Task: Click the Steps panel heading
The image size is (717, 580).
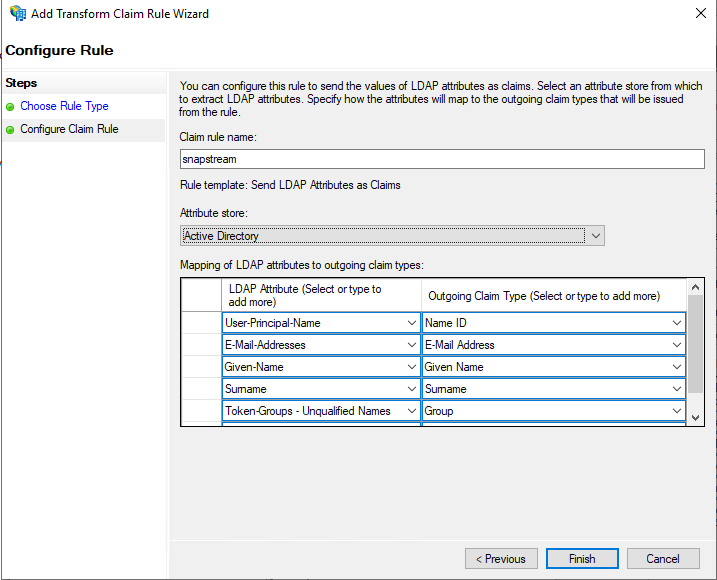Action: 21,83
